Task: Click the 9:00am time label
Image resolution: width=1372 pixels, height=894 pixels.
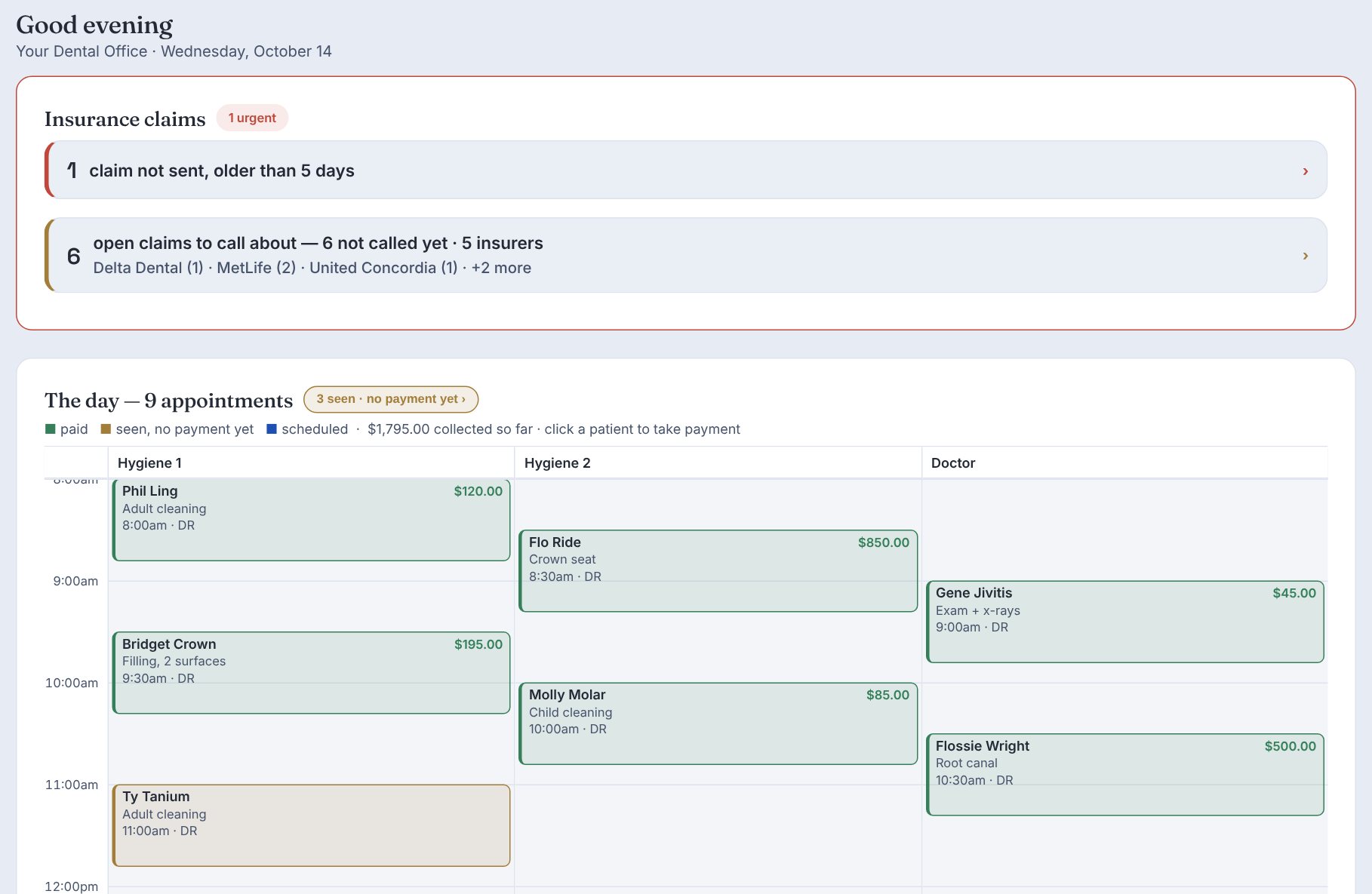Action: click(75, 581)
